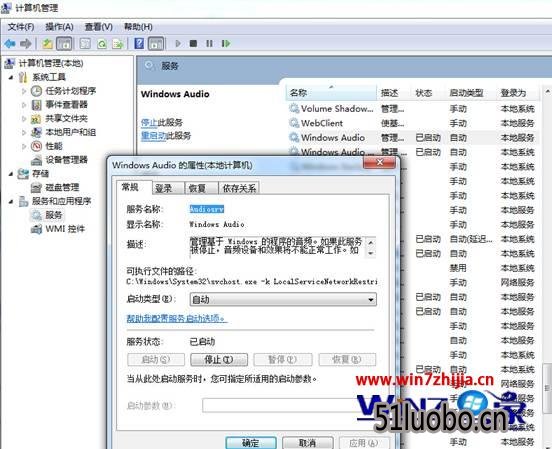
Task: Switch to the 登录 tab
Action: tap(168, 188)
